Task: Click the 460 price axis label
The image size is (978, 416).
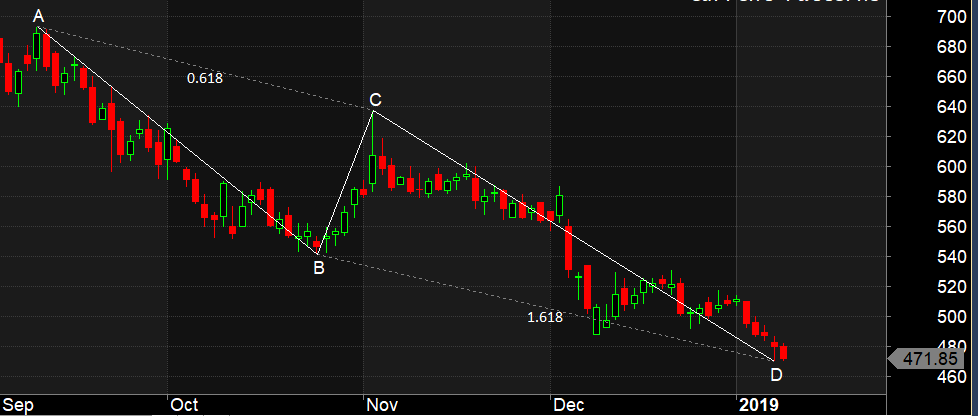Action: 950,377
